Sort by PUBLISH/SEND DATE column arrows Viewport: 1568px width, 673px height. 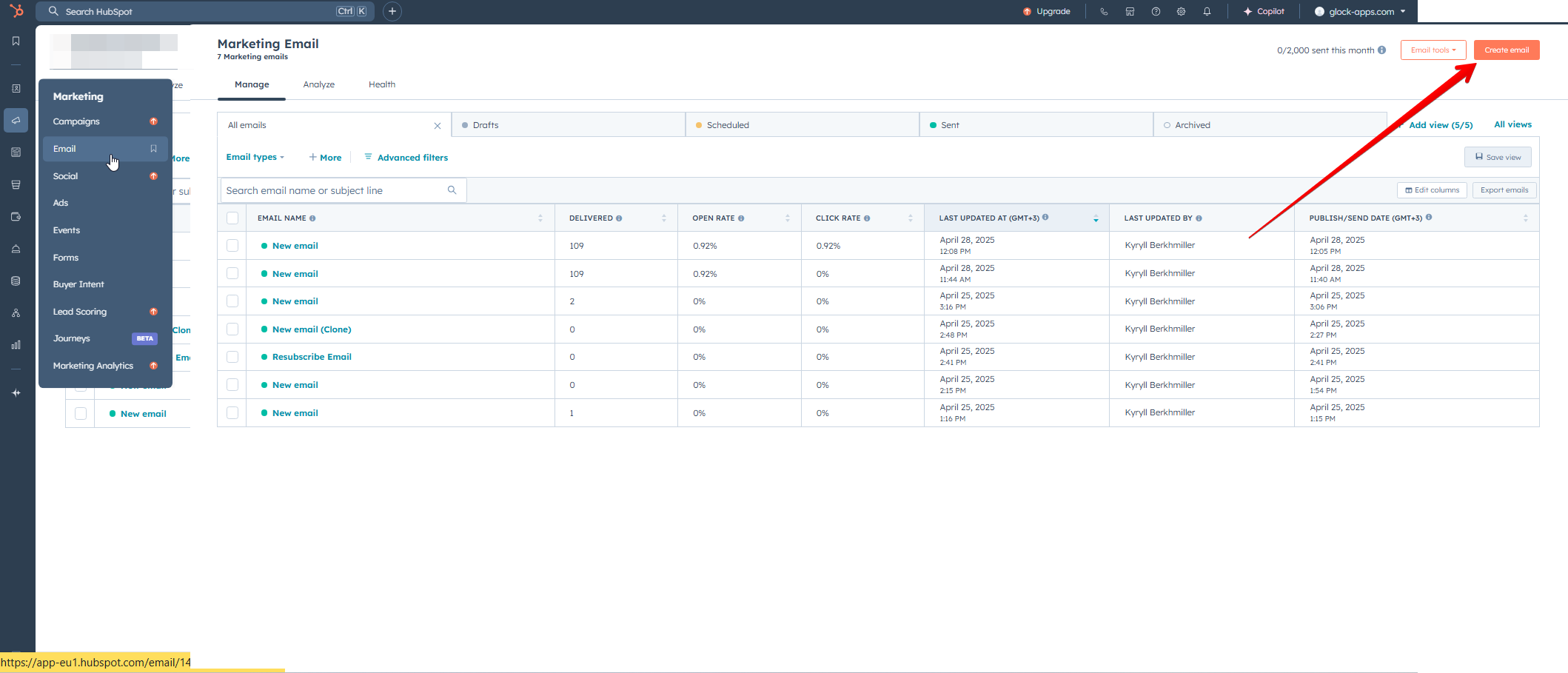[x=1526, y=218]
